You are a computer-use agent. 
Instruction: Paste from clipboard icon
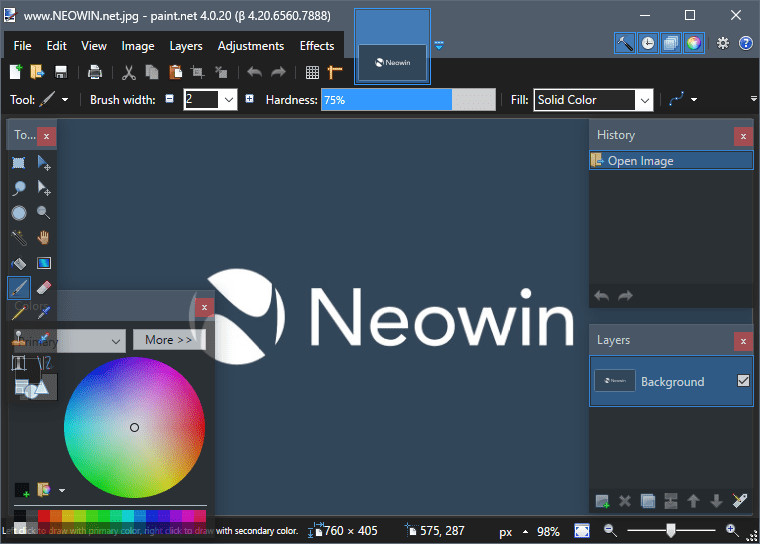click(175, 72)
